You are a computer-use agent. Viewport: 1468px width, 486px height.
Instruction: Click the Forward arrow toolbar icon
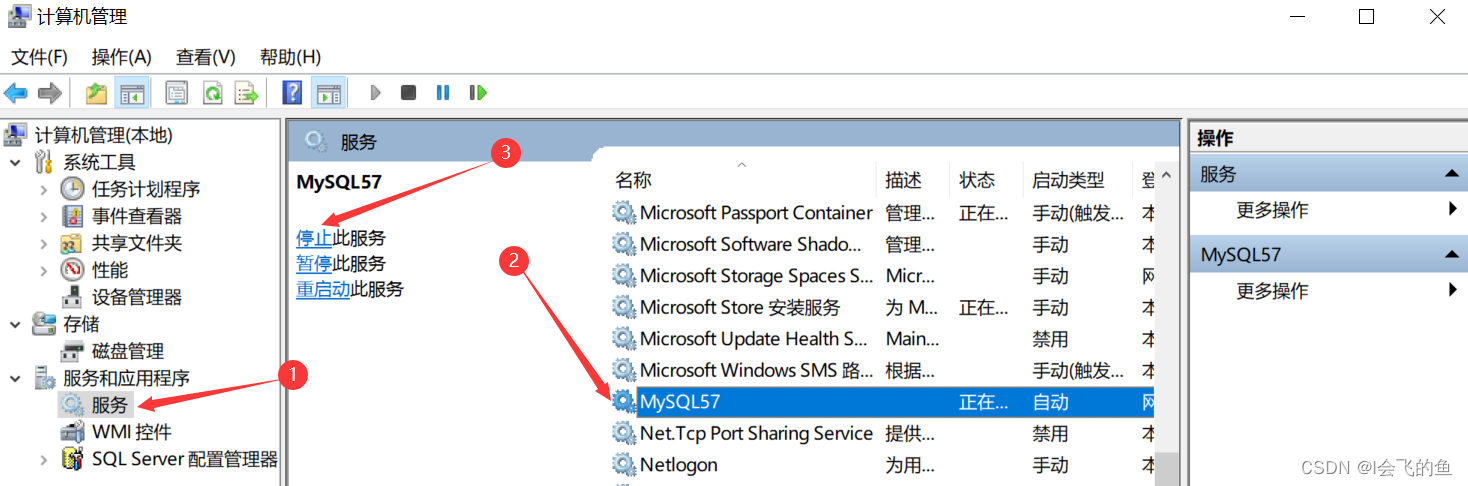pyautogui.click(x=49, y=93)
